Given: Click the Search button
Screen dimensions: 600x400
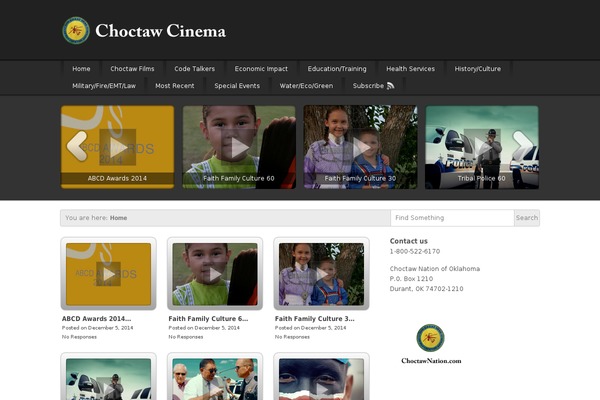Looking at the screenshot, I should [527, 218].
